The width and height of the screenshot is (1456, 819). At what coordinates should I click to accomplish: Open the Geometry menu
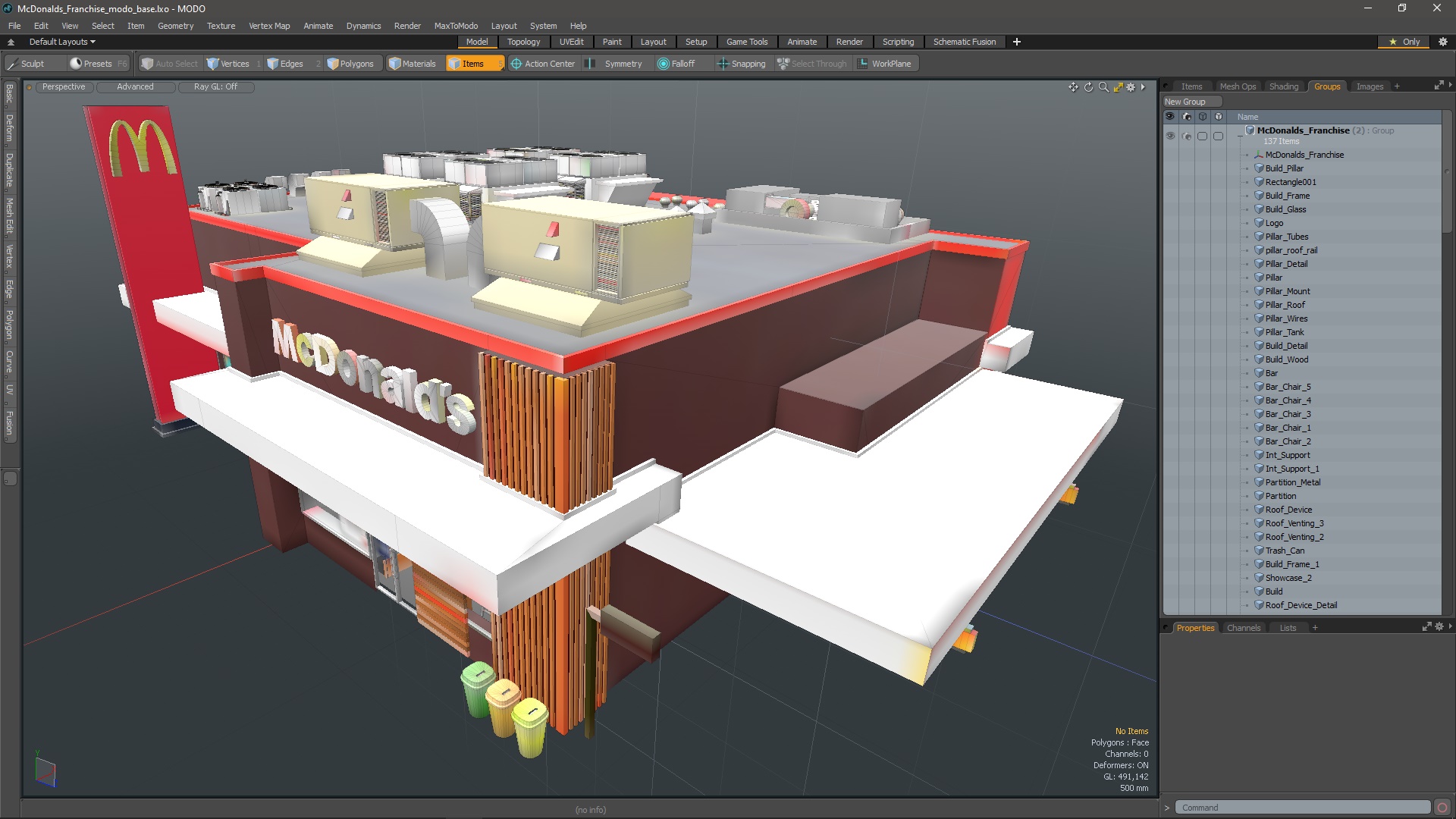click(x=175, y=26)
